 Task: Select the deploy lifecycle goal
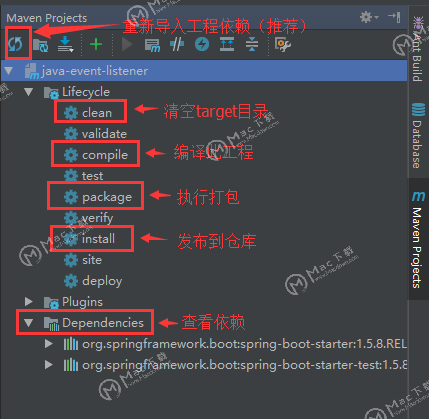tap(93, 281)
